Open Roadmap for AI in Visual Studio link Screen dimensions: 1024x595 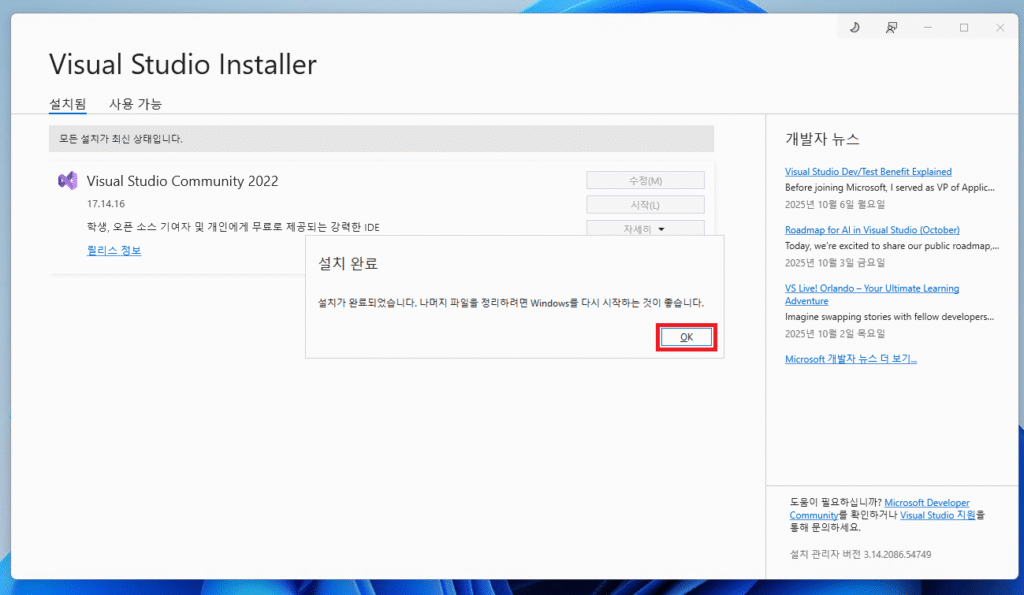click(x=872, y=230)
